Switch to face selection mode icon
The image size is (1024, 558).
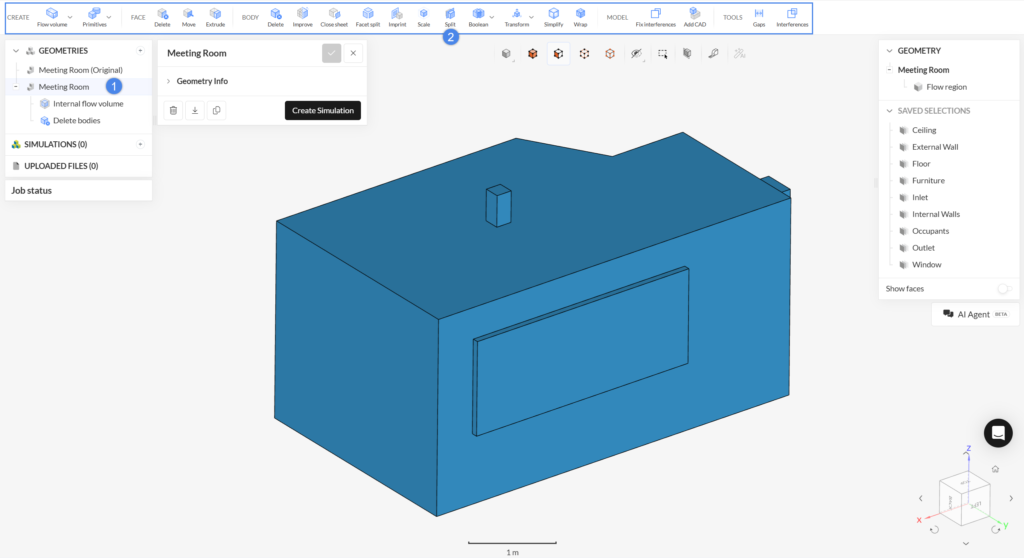pyautogui.click(x=558, y=54)
